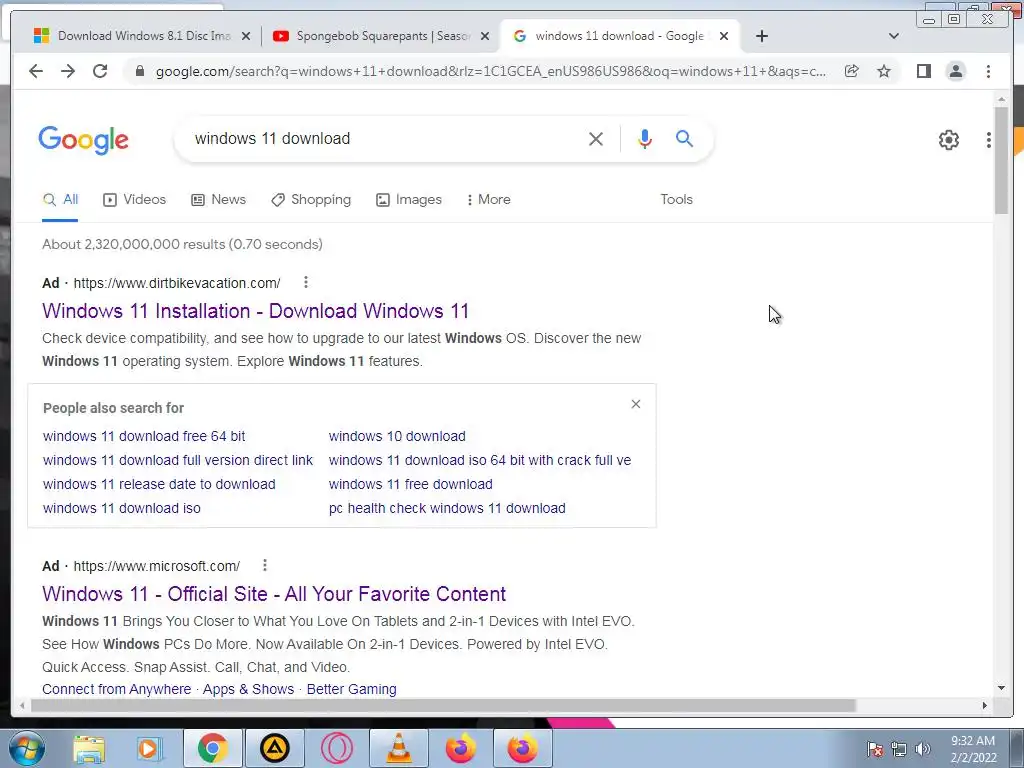The image size is (1024, 768).
Task: Open options dots for dirtbikevacation ad
Action: tap(306, 282)
